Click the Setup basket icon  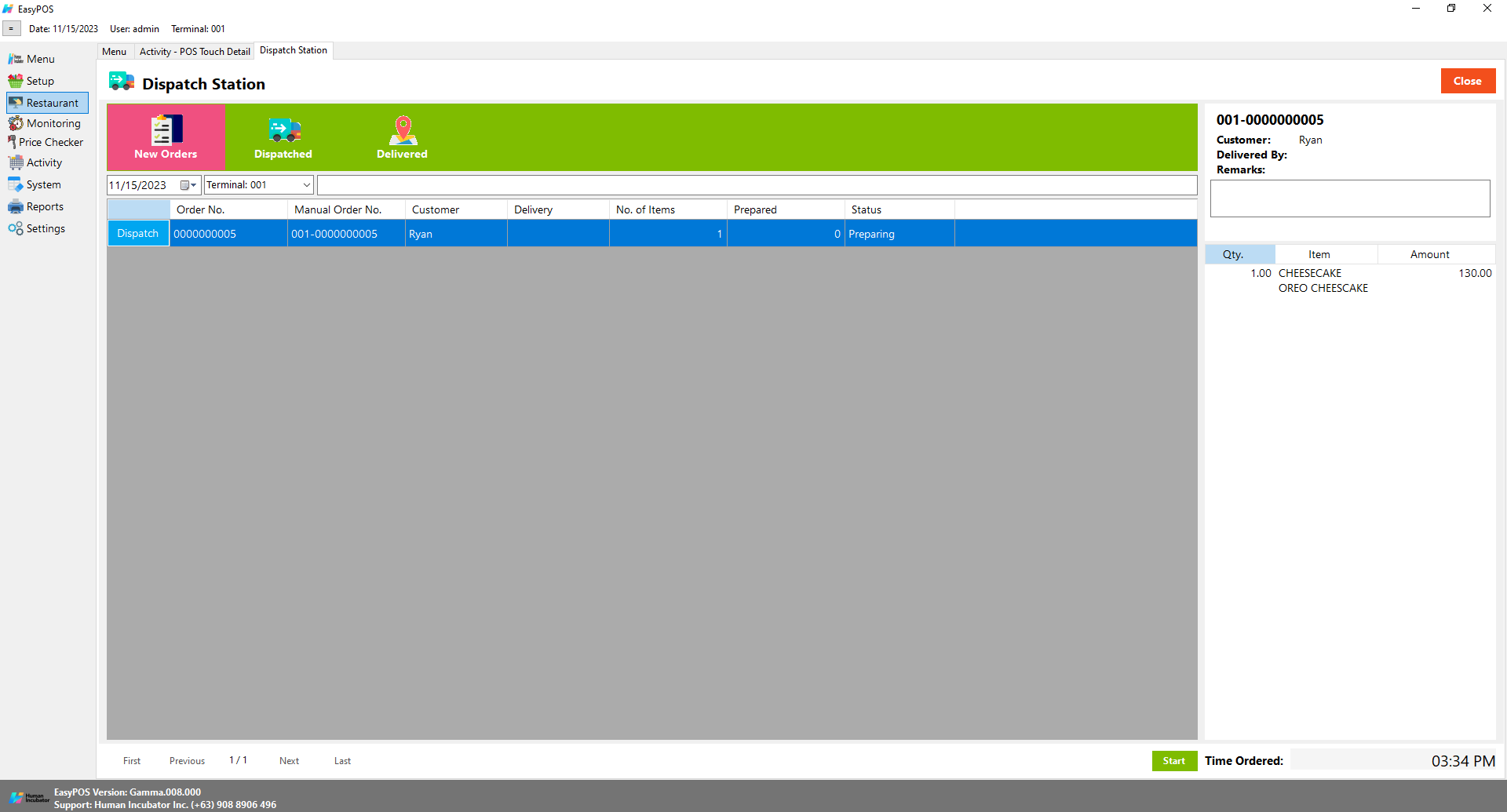tap(15, 81)
